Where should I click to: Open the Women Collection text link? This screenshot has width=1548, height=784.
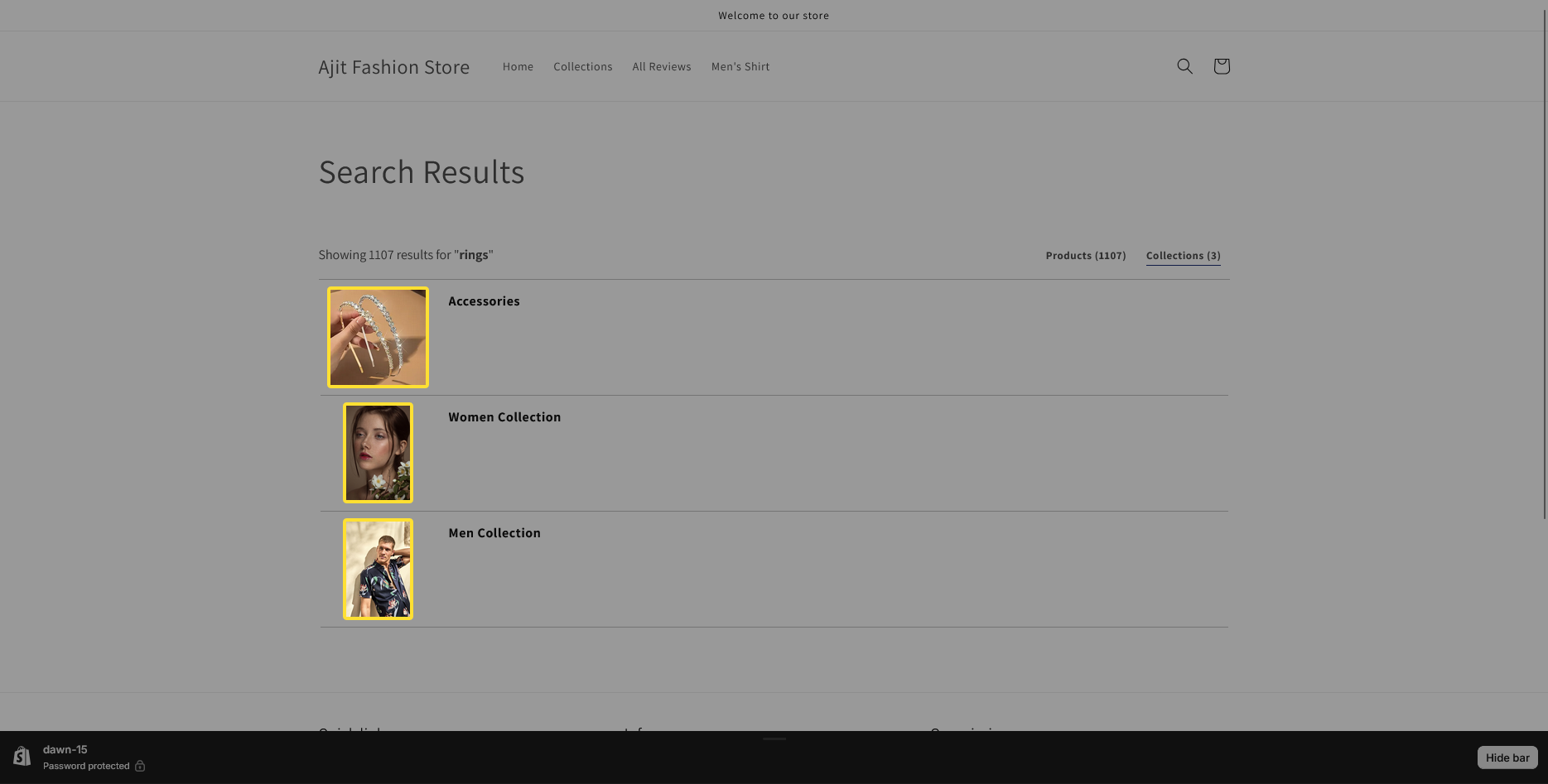coord(504,417)
